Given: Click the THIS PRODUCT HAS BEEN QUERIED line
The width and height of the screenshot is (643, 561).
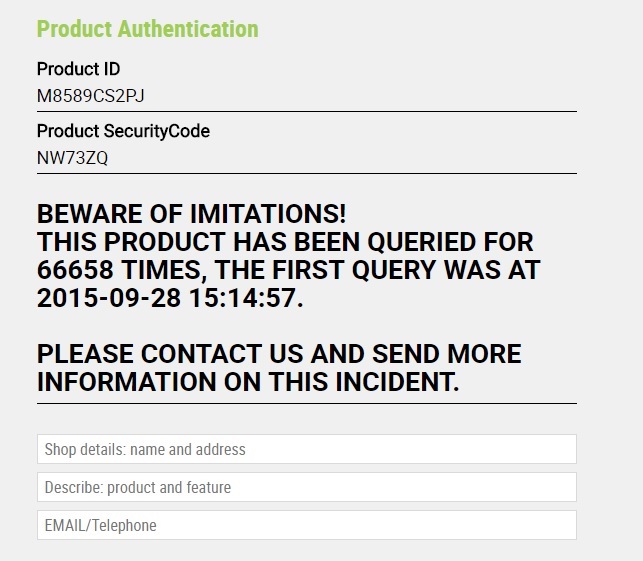Looking at the screenshot, I should coord(285,242).
